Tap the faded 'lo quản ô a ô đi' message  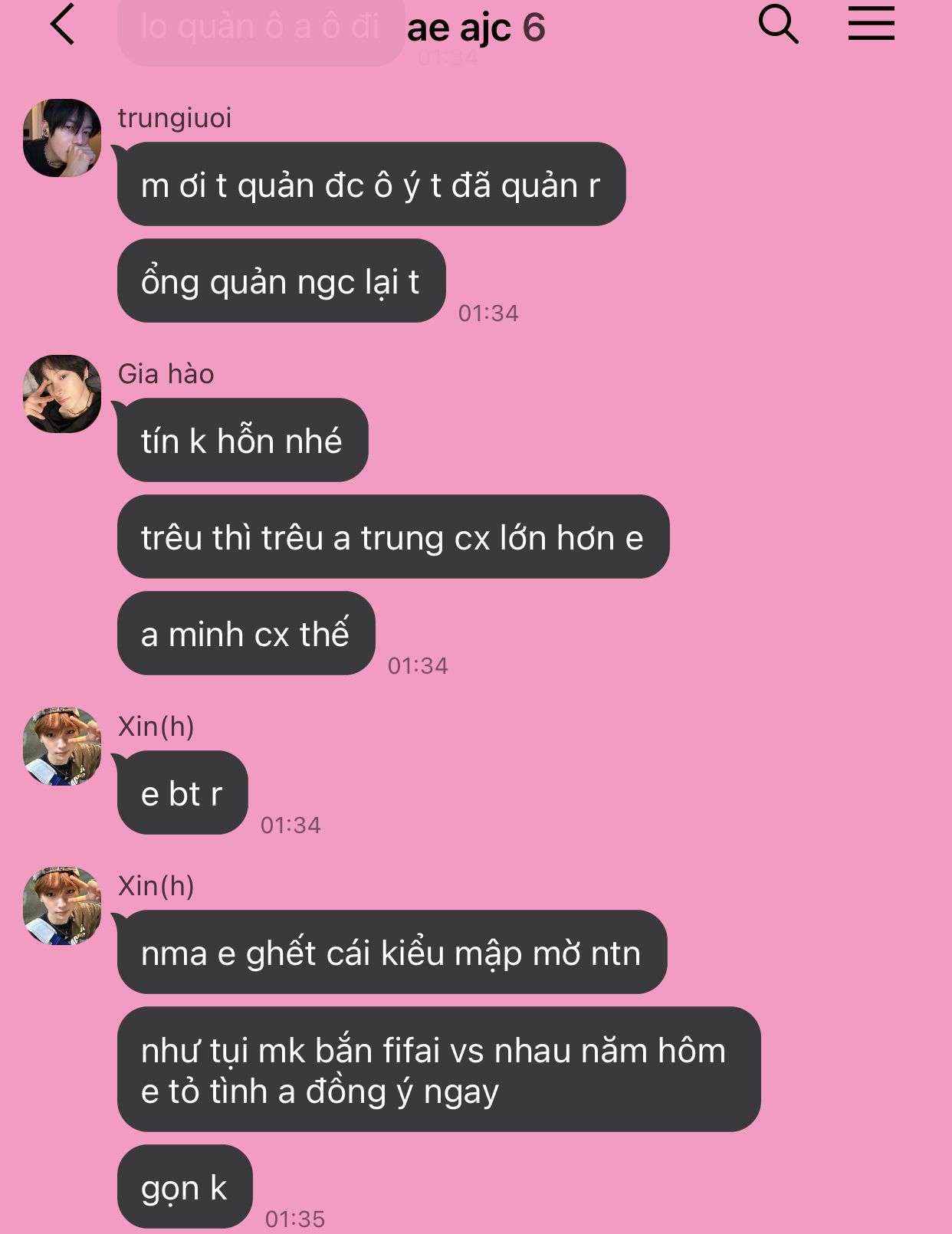coord(261,29)
